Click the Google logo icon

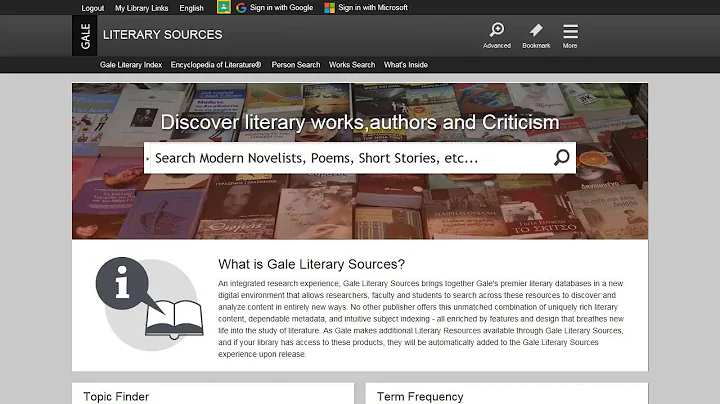[241, 8]
